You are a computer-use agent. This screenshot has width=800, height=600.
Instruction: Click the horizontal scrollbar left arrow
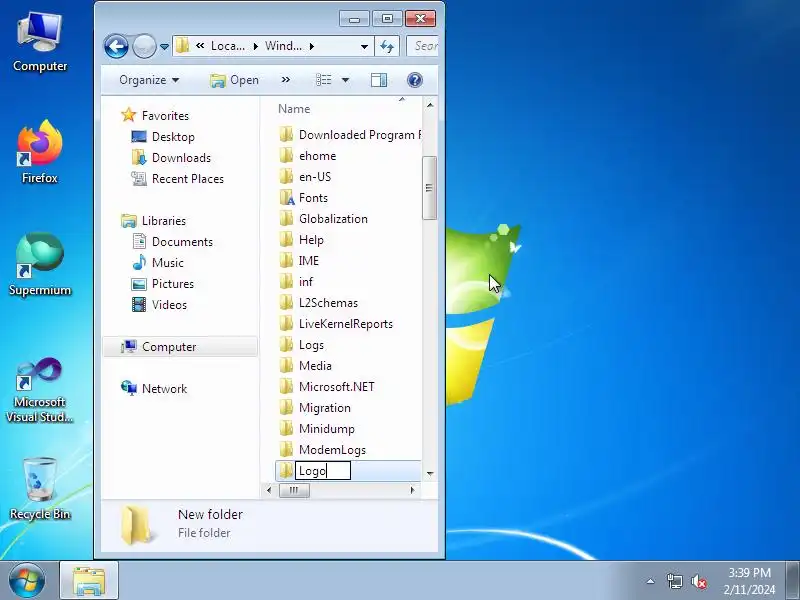click(269, 490)
